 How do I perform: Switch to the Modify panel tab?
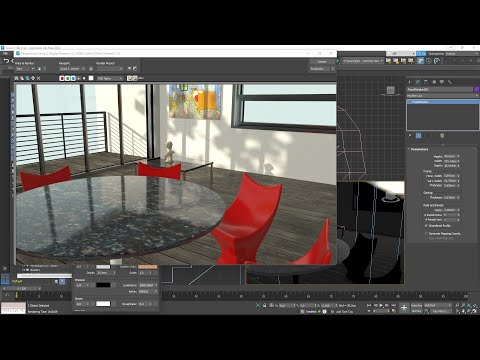tap(418, 82)
